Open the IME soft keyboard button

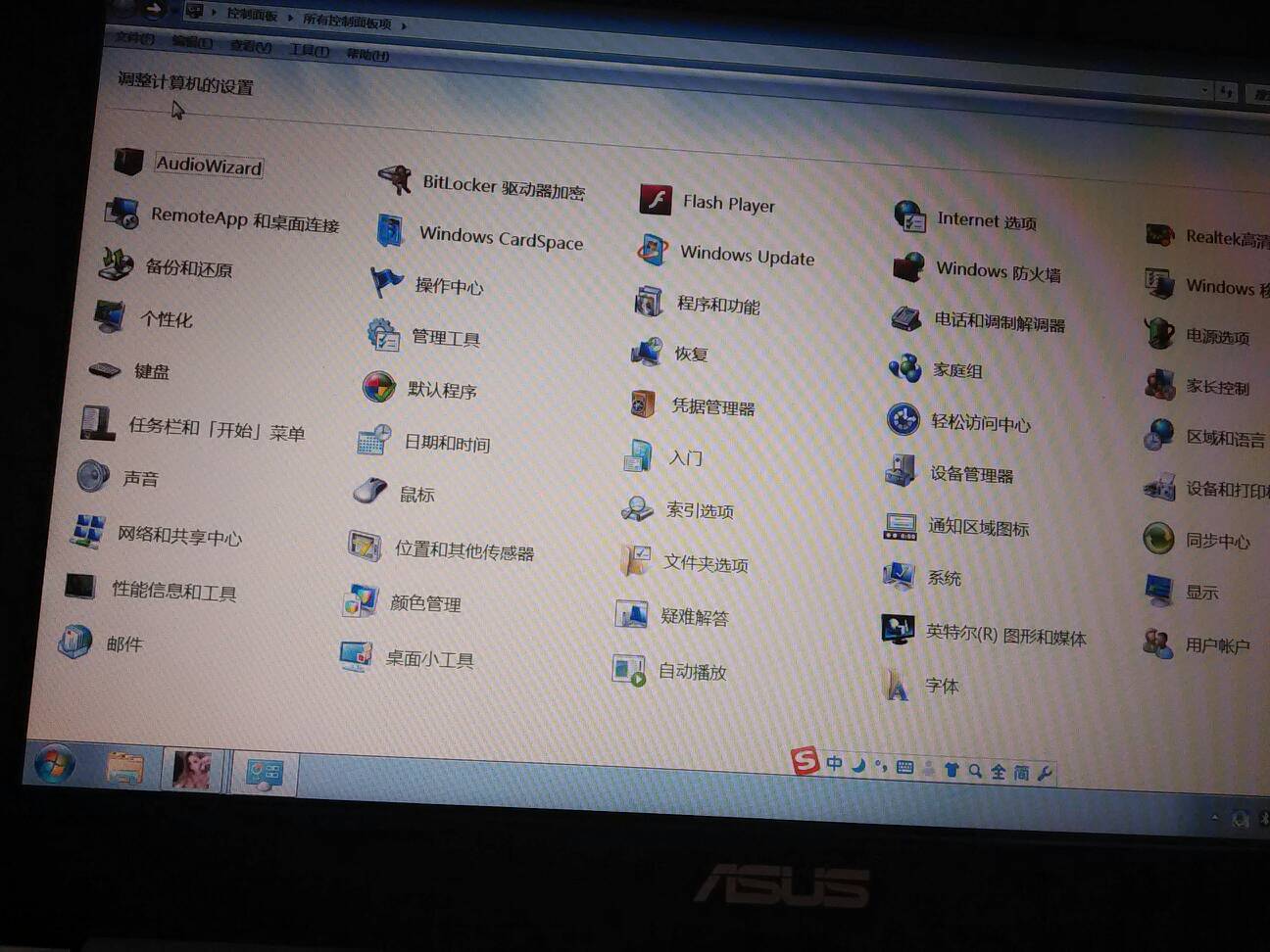coord(904,767)
